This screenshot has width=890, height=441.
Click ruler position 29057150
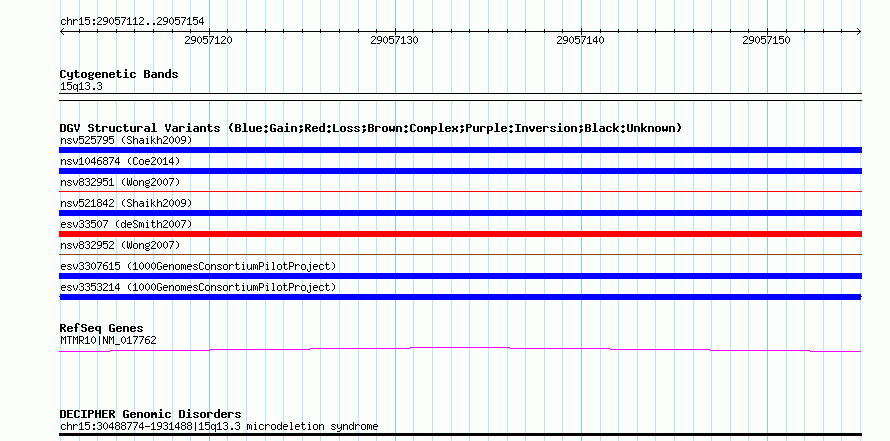click(x=766, y=40)
